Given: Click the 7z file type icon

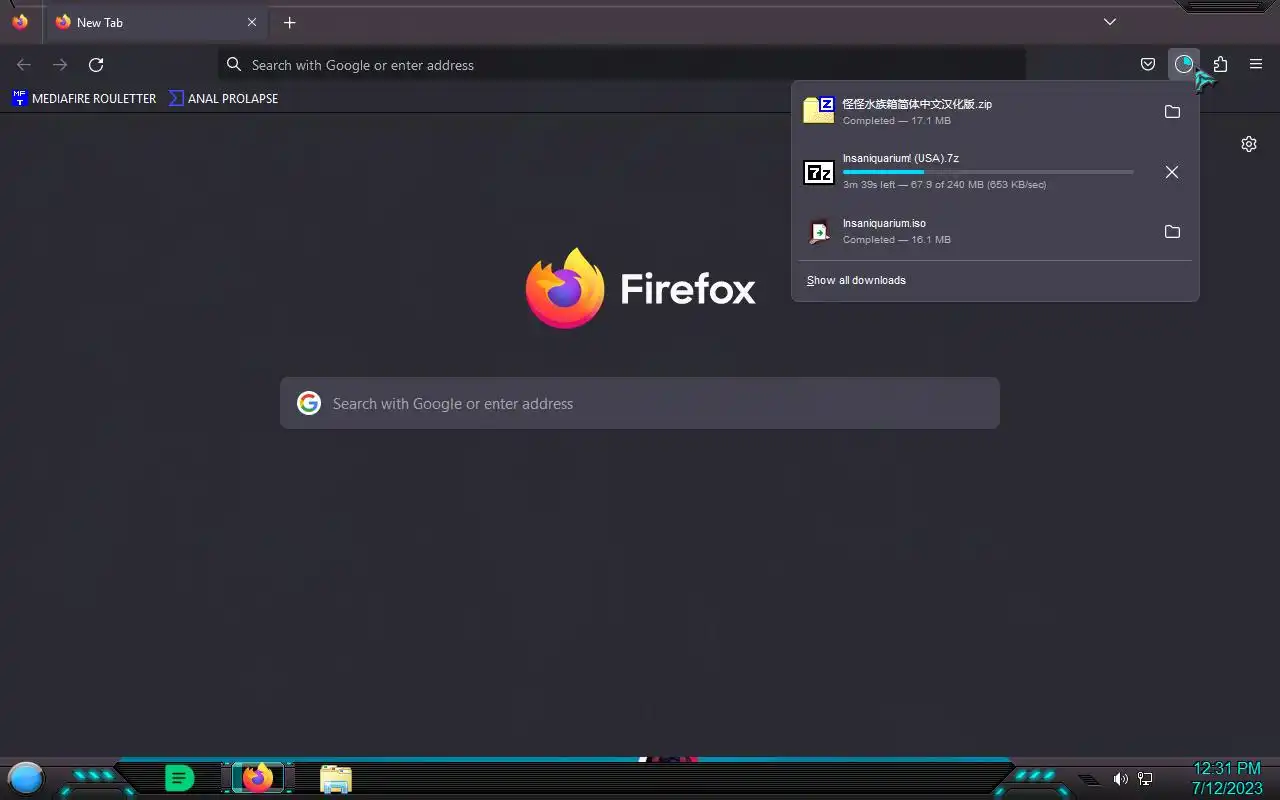Looking at the screenshot, I should pos(819,172).
